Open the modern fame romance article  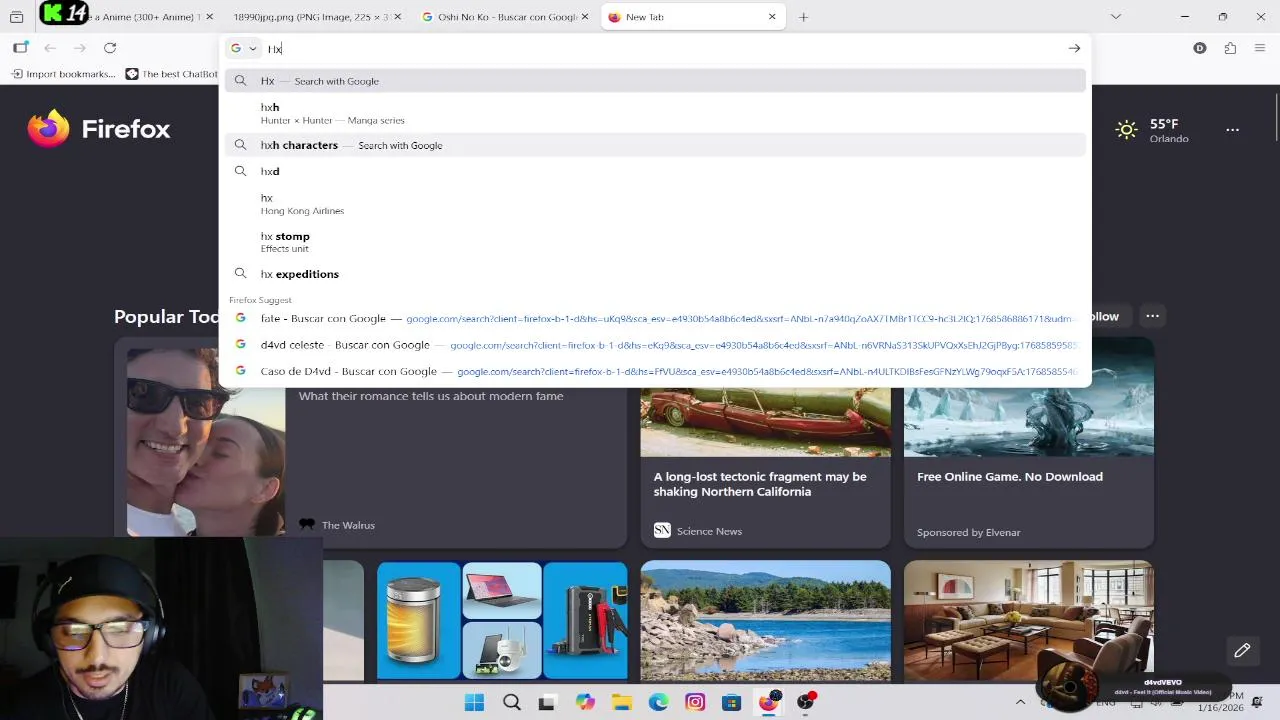pyautogui.click(x=431, y=396)
